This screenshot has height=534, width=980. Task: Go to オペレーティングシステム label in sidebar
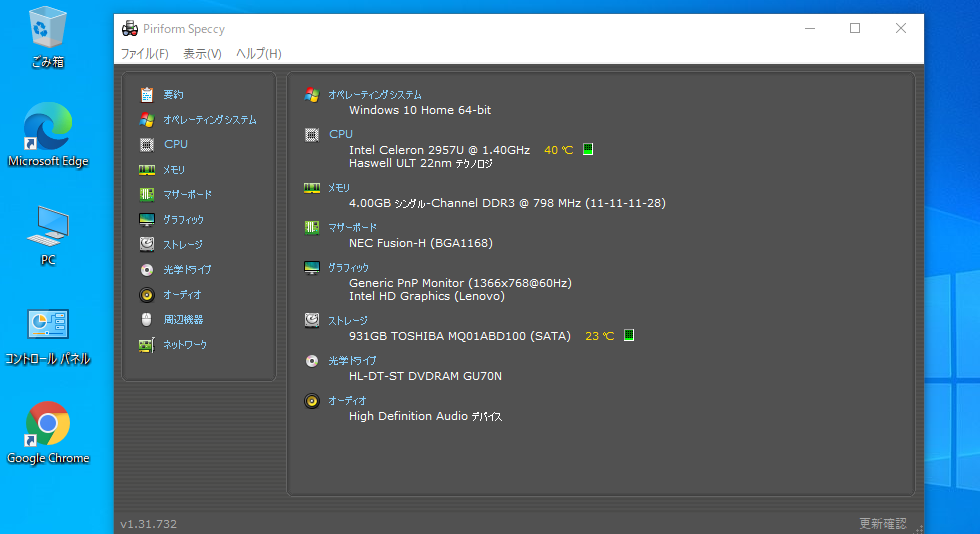click(x=210, y=119)
